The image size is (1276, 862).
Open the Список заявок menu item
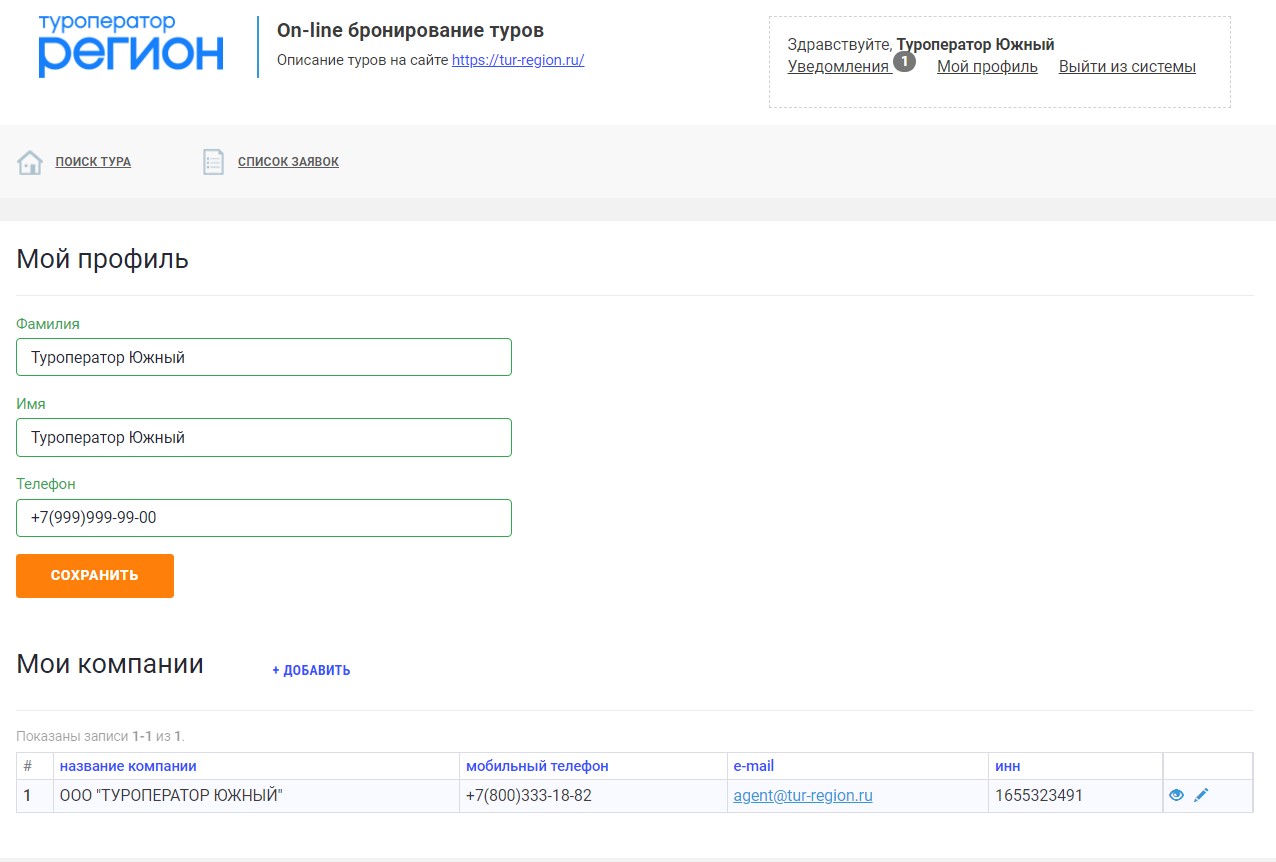point(288,162)
